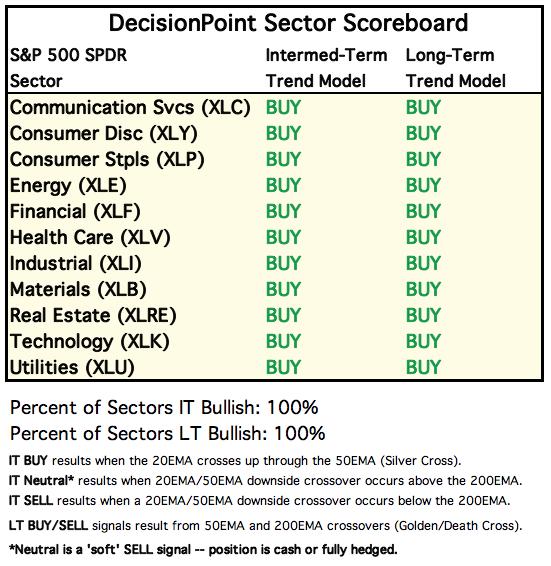Click Percent of Sectors IT Bullish line
This screenshot has width=551, height=566.
(164, 408)
